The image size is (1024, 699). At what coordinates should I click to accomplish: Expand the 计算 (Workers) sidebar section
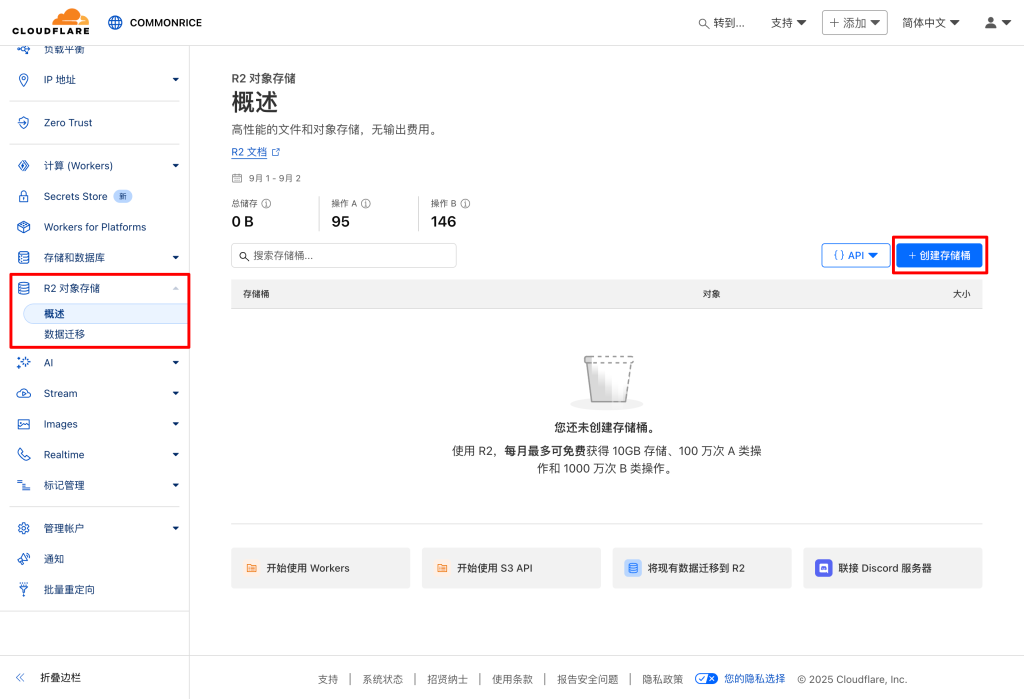[x=175, y=166]
